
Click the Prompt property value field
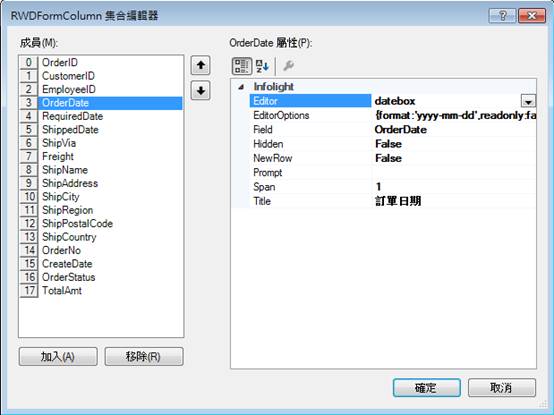tap(454, 173)
